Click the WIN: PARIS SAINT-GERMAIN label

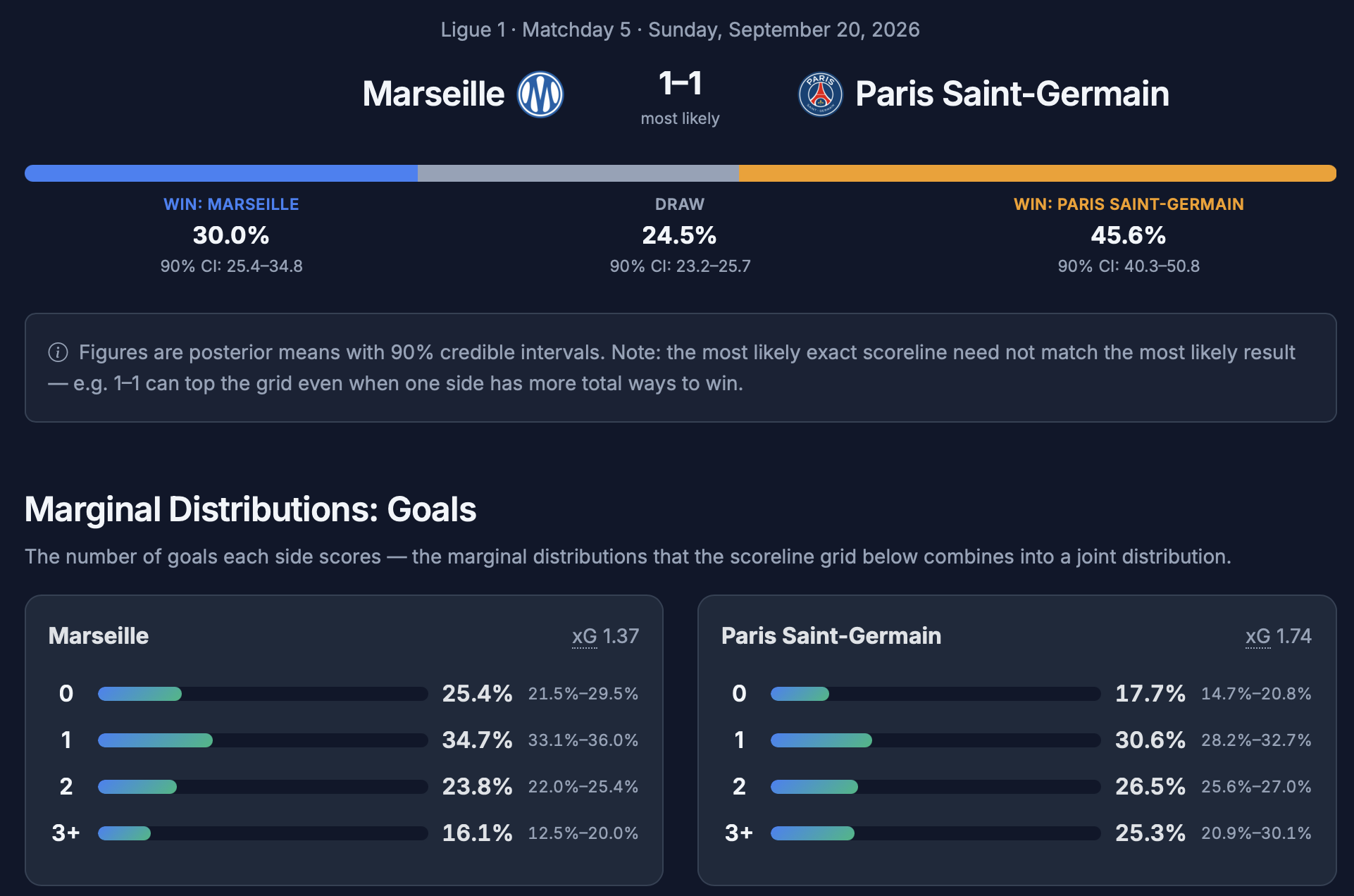[x=1129, y=204]
